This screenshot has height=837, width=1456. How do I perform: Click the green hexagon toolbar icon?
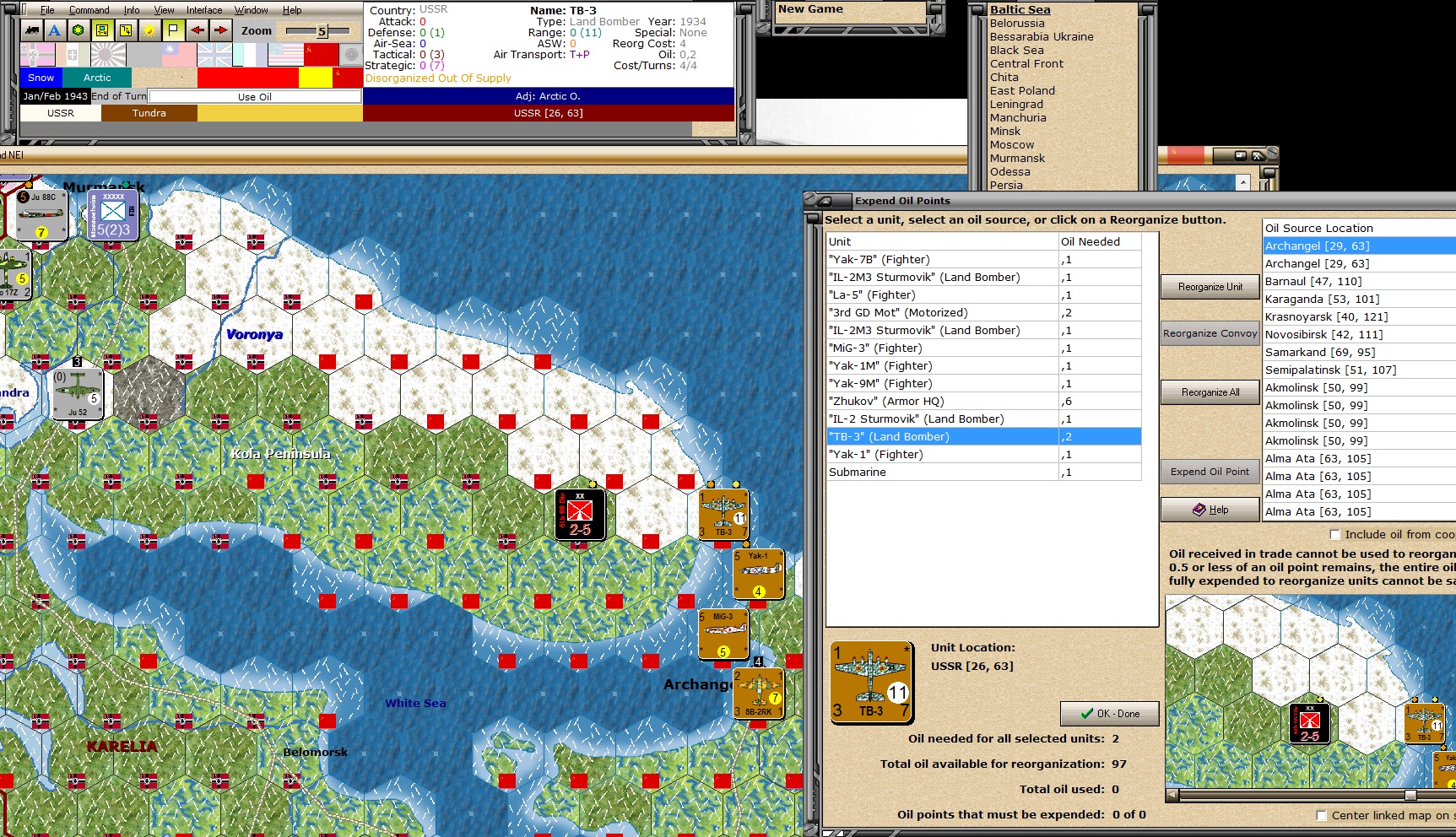(x=78, y=30)
